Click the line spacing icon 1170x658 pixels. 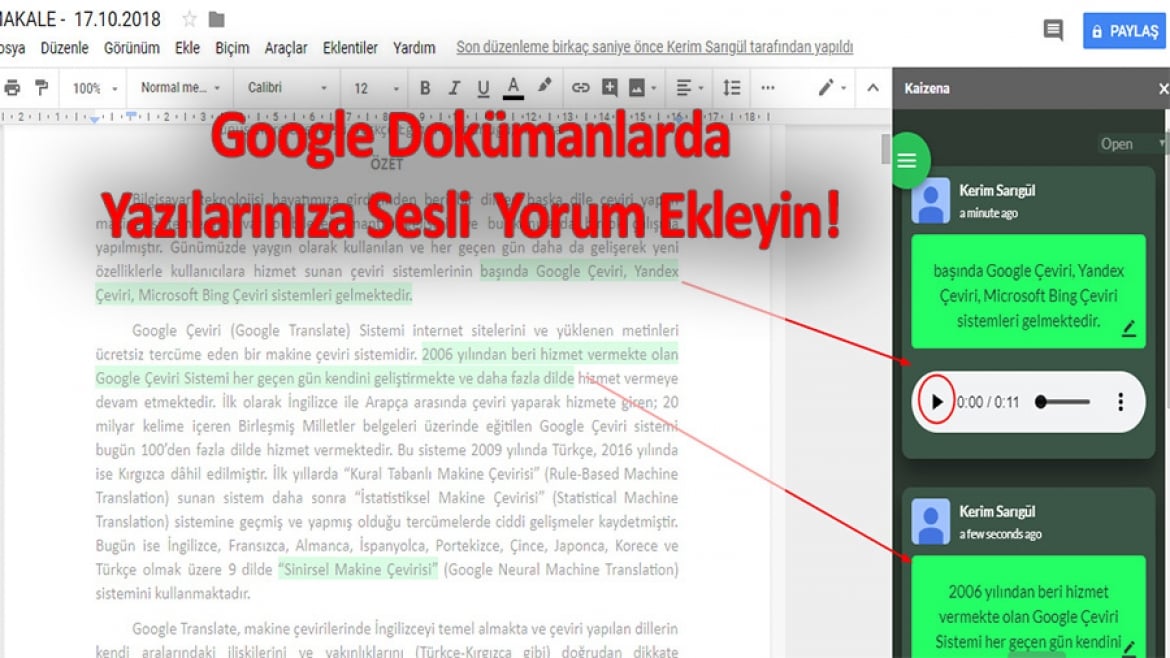pyautogui.click(x=731, y=88)
